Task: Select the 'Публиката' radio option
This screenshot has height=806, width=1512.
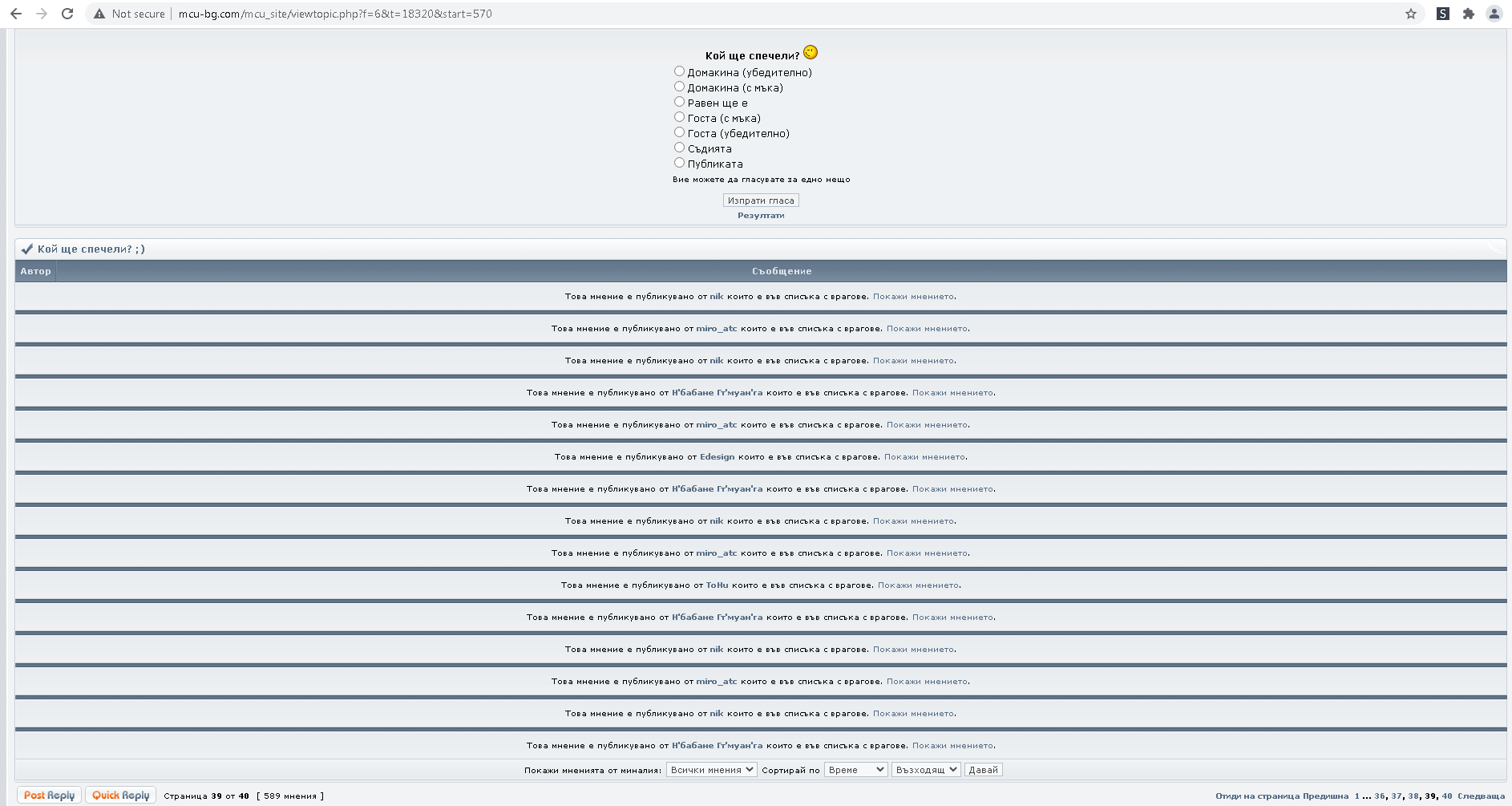Action: pyautogui.click(x=679, y=163)
